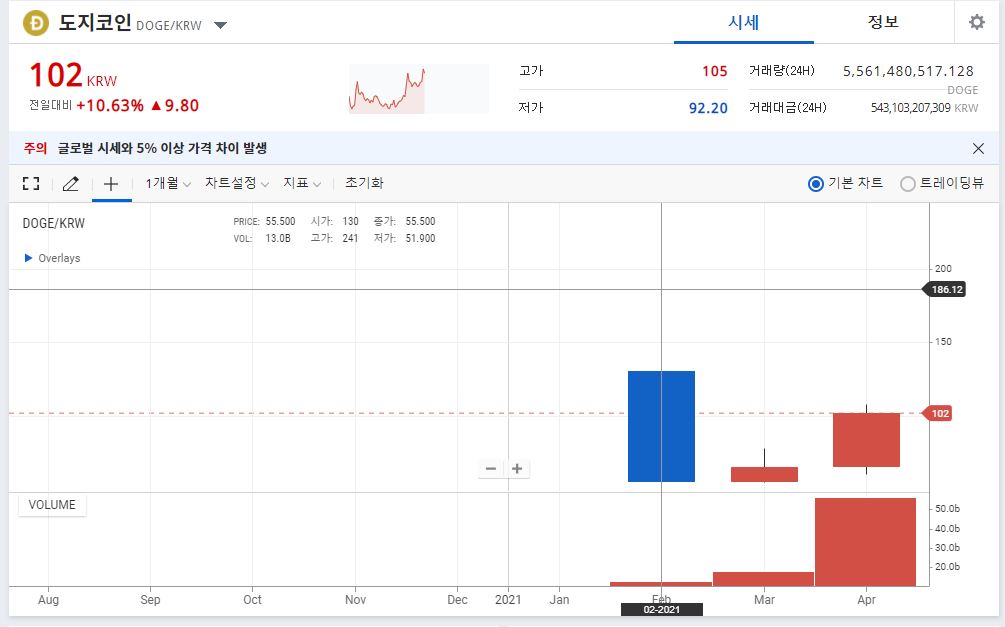Click the DOGE/KRW chart title label
Screen dimensions: 1005x627
click(x=54, y=224)
